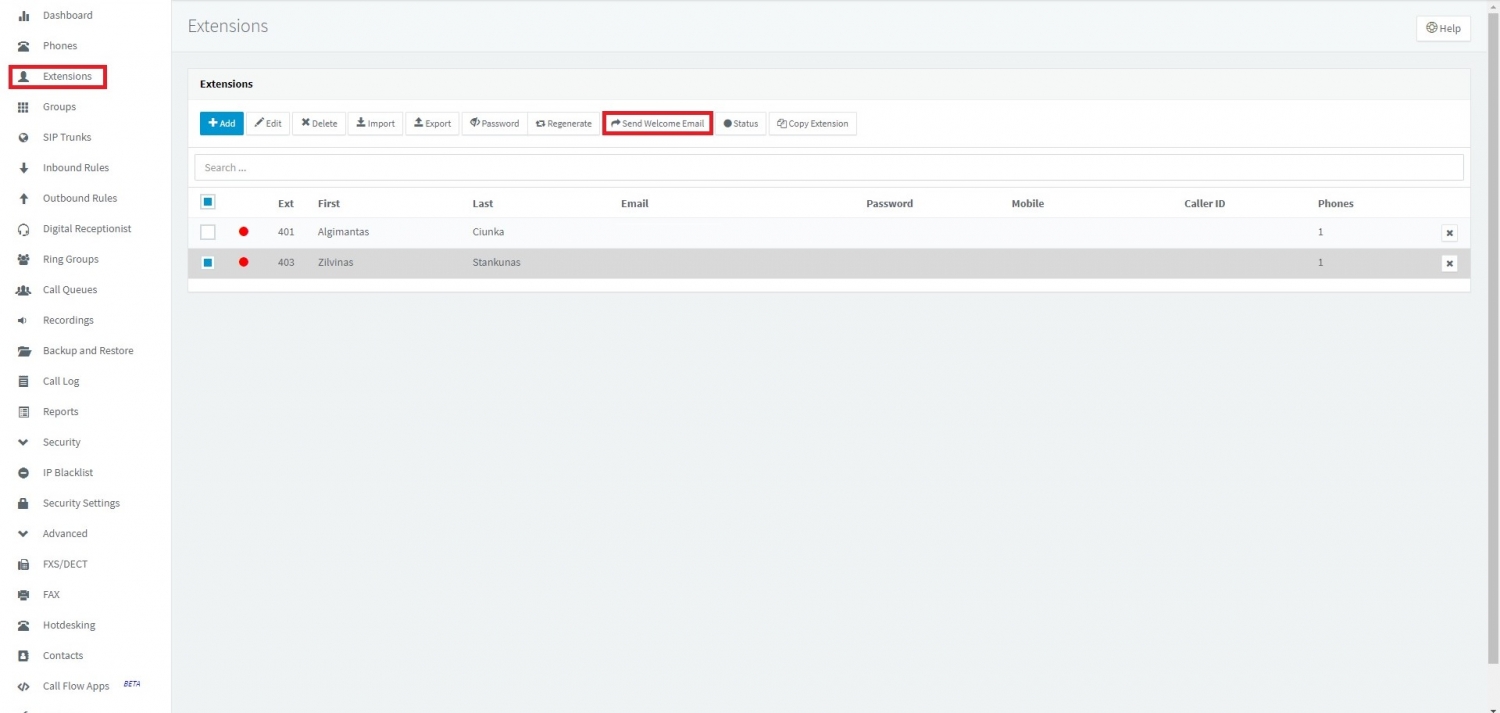This screenshot has height=713, width=1500.
Task: Collapse the Advanced section chevron
Action: [23, 534]
